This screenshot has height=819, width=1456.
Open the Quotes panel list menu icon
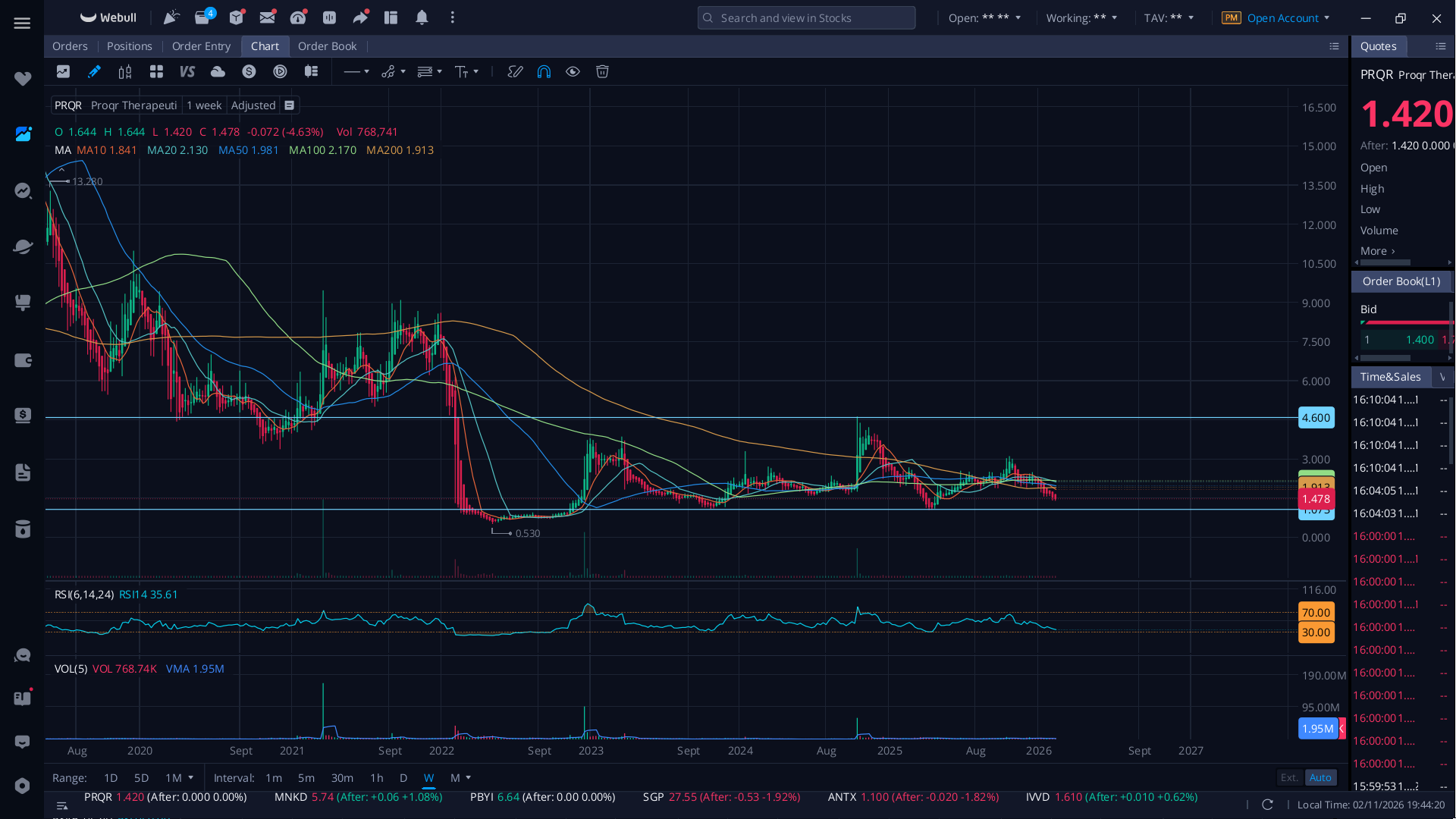[x=1440, y=46]
